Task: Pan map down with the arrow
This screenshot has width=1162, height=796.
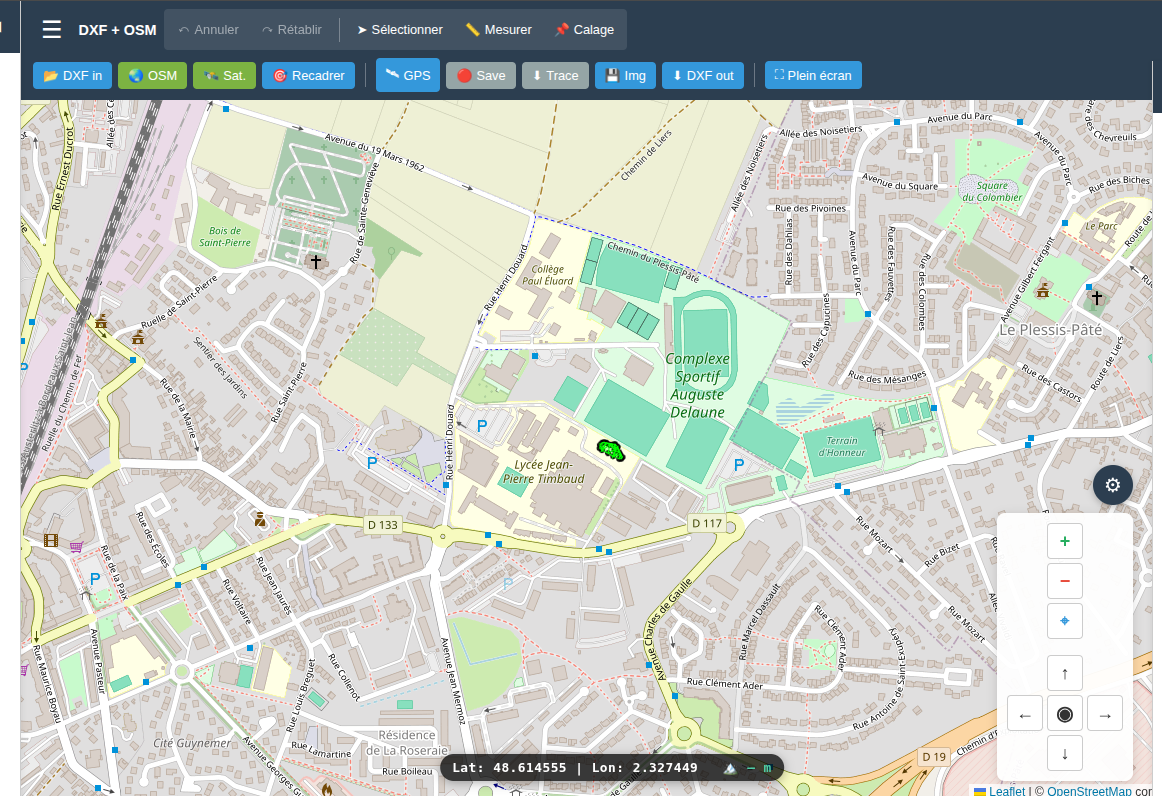Action: (1064, 753)
